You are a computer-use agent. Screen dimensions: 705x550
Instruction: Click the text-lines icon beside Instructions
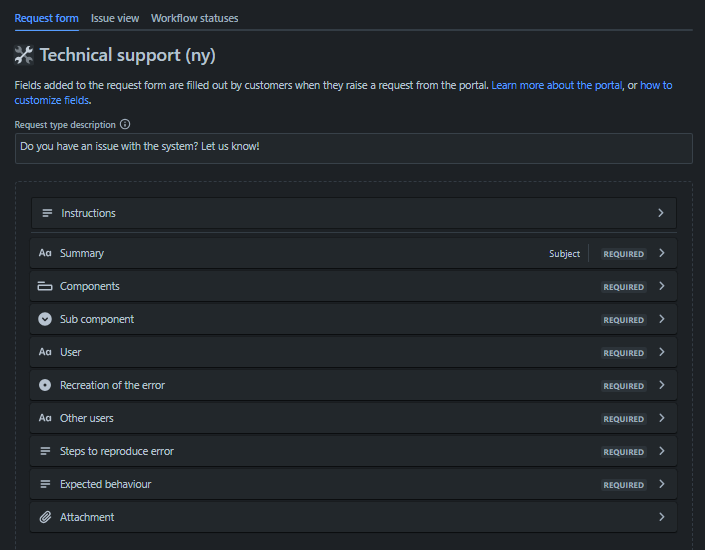[47, 213]
